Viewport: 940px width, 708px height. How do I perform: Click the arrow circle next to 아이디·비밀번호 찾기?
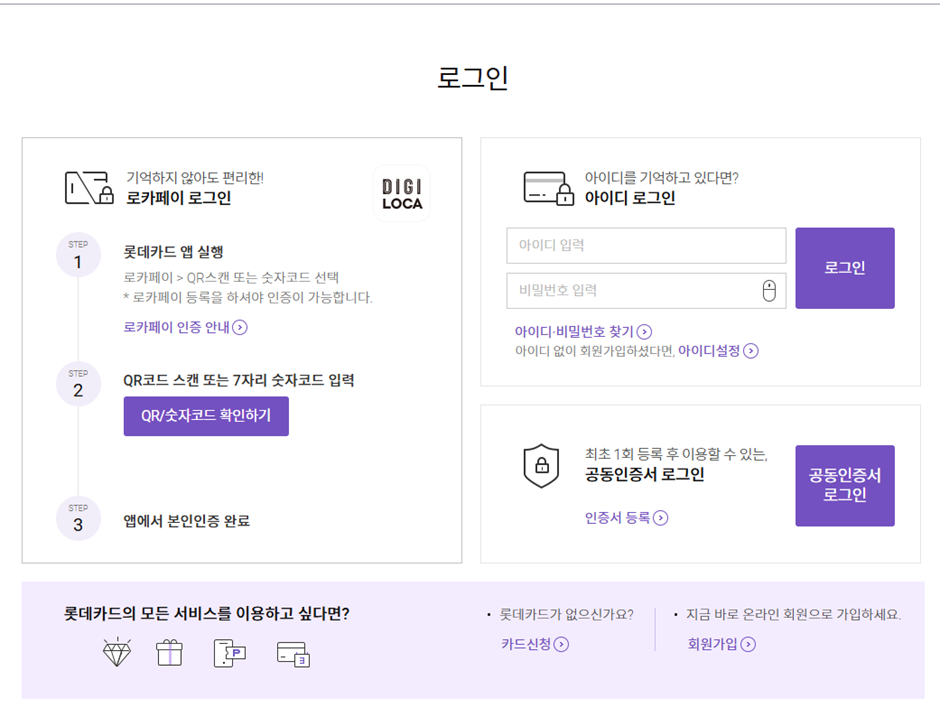click(x=644, y=332)
